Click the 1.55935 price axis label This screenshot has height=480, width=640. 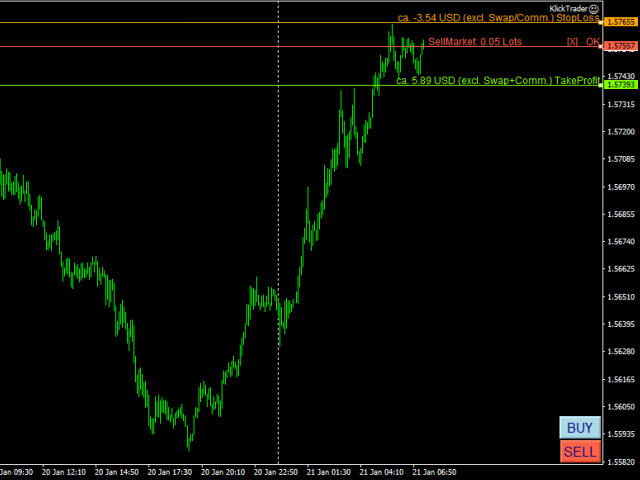(621, 434)
